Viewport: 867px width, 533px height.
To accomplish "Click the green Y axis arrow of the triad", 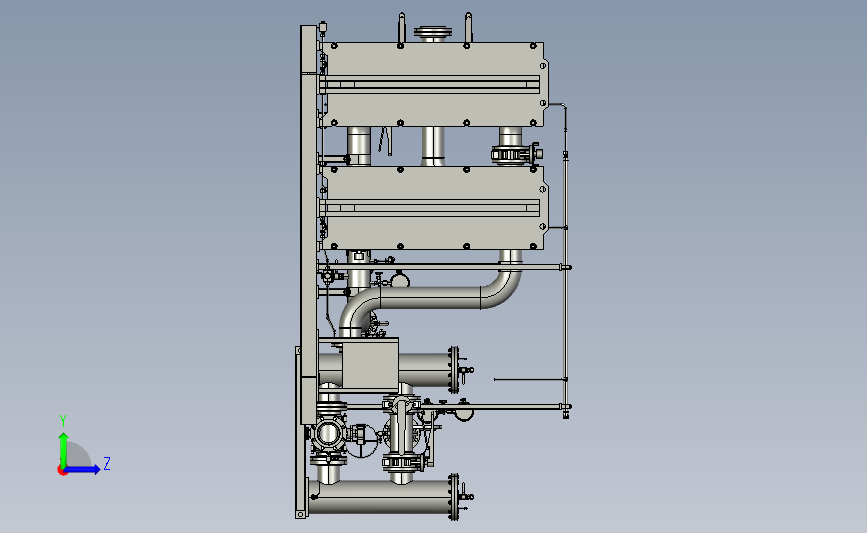I will (64, 450).
